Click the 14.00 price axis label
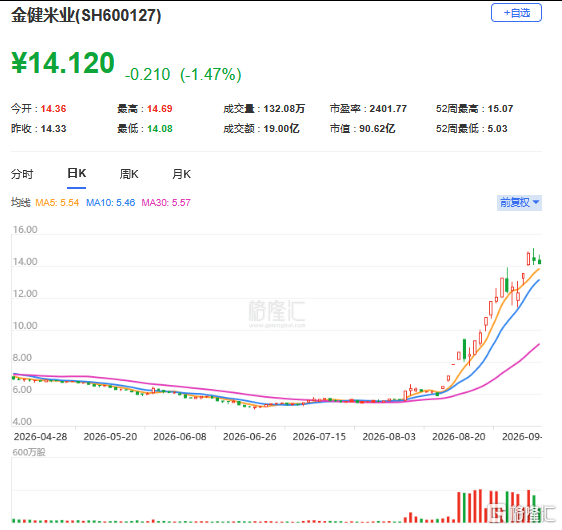Screen dimensions: 562x530 click(x=25, y=262)
